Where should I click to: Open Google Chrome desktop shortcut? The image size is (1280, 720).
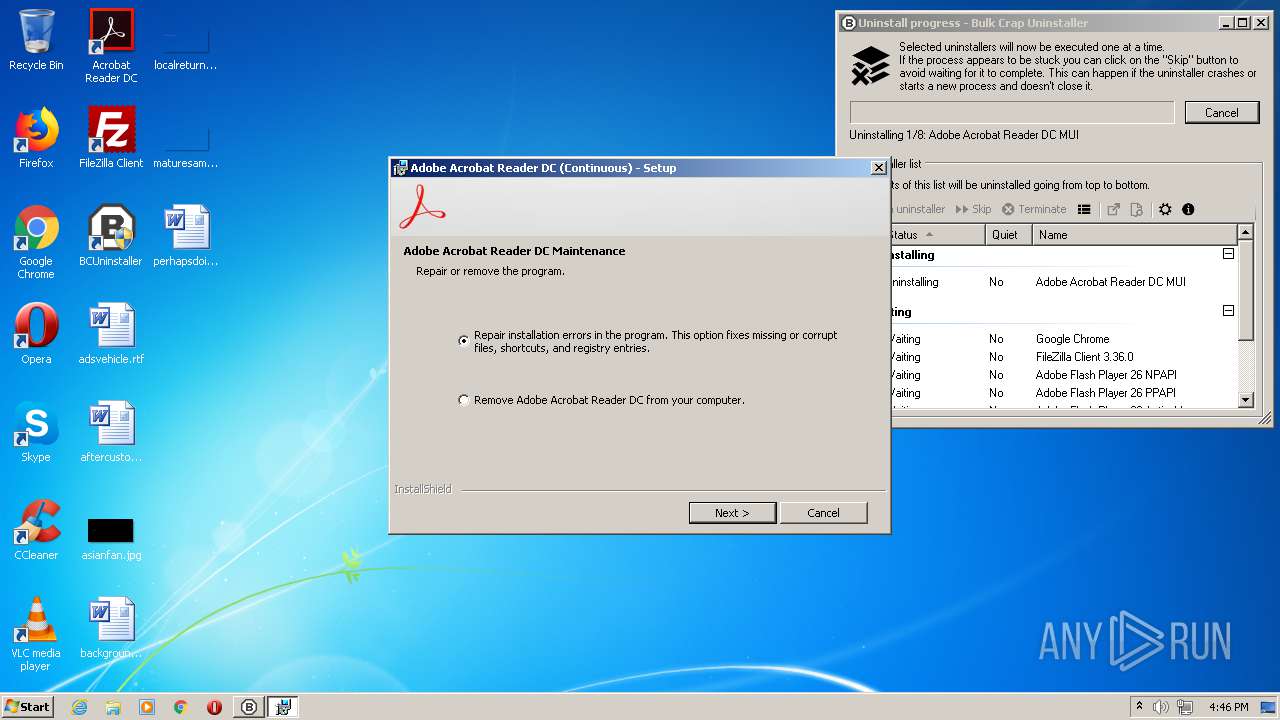(36, 242)
